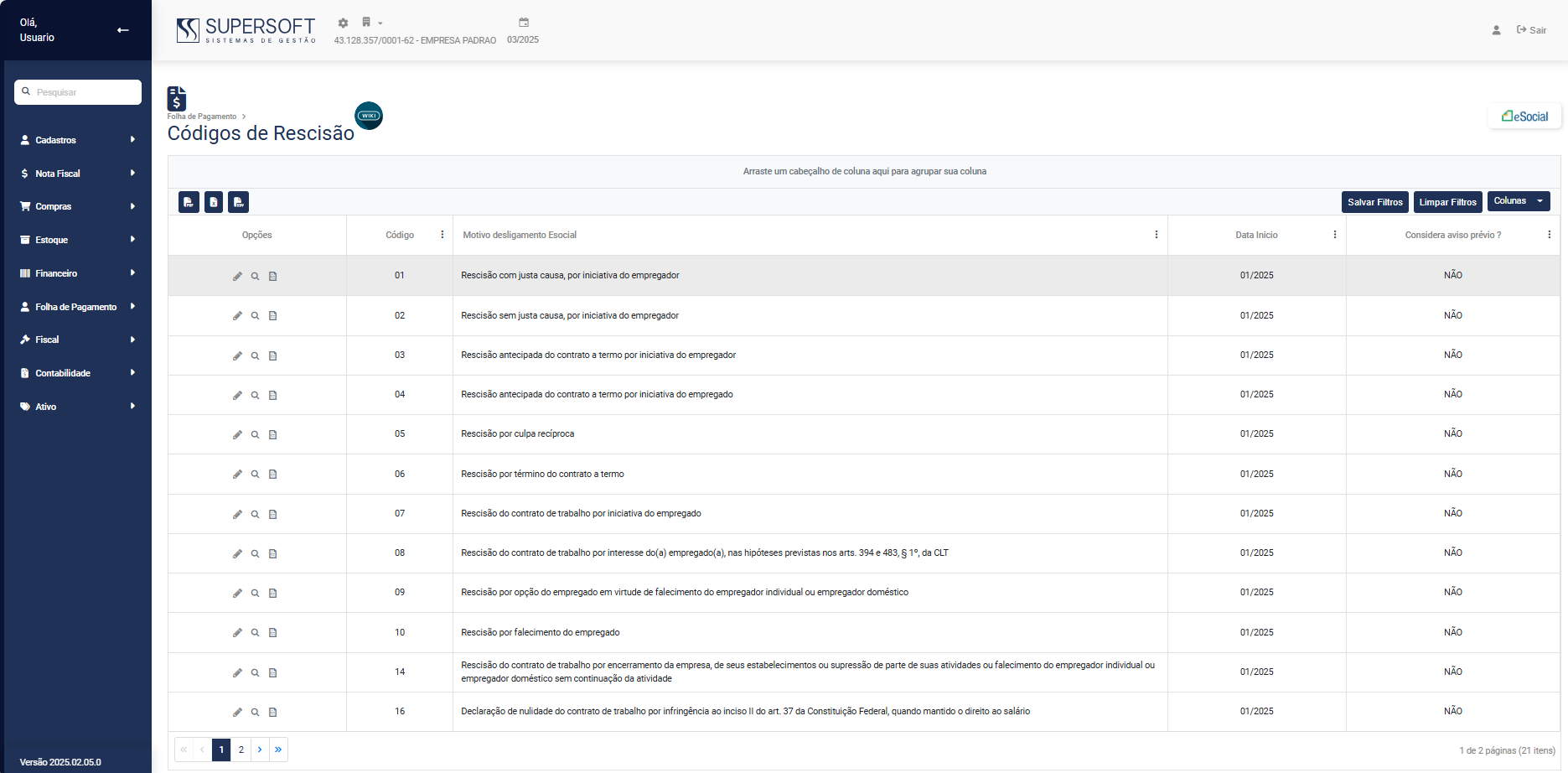Click the pencil edit icon for code 01

237,276
